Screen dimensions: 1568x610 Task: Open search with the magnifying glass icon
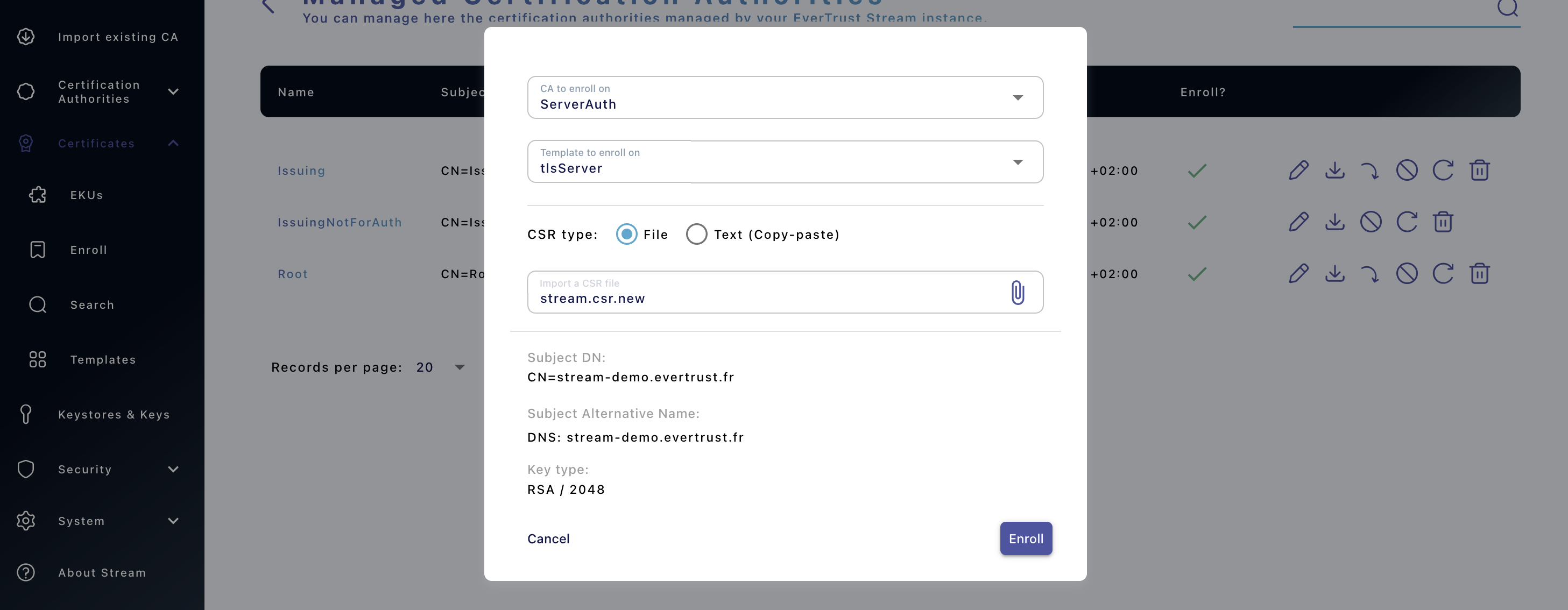pos(1508,9)
